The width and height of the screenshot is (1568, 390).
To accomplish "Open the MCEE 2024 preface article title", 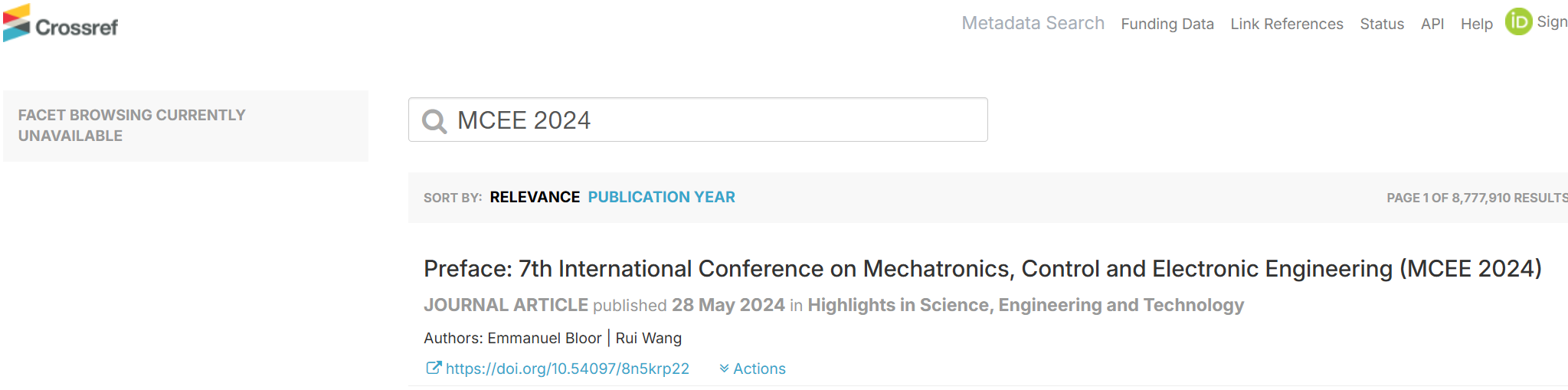I will 983,269.
